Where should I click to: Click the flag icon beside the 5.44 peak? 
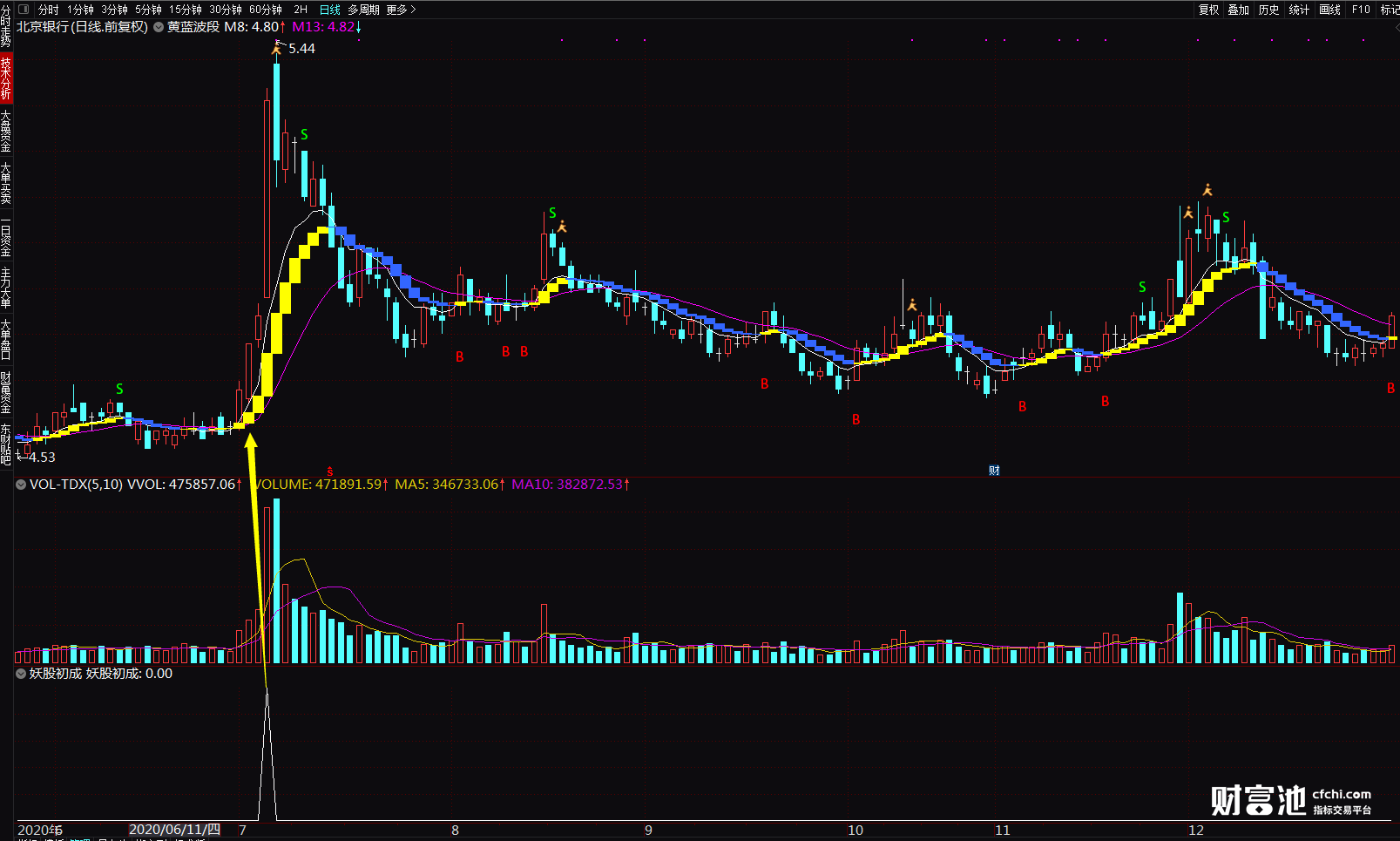(277, 48)
